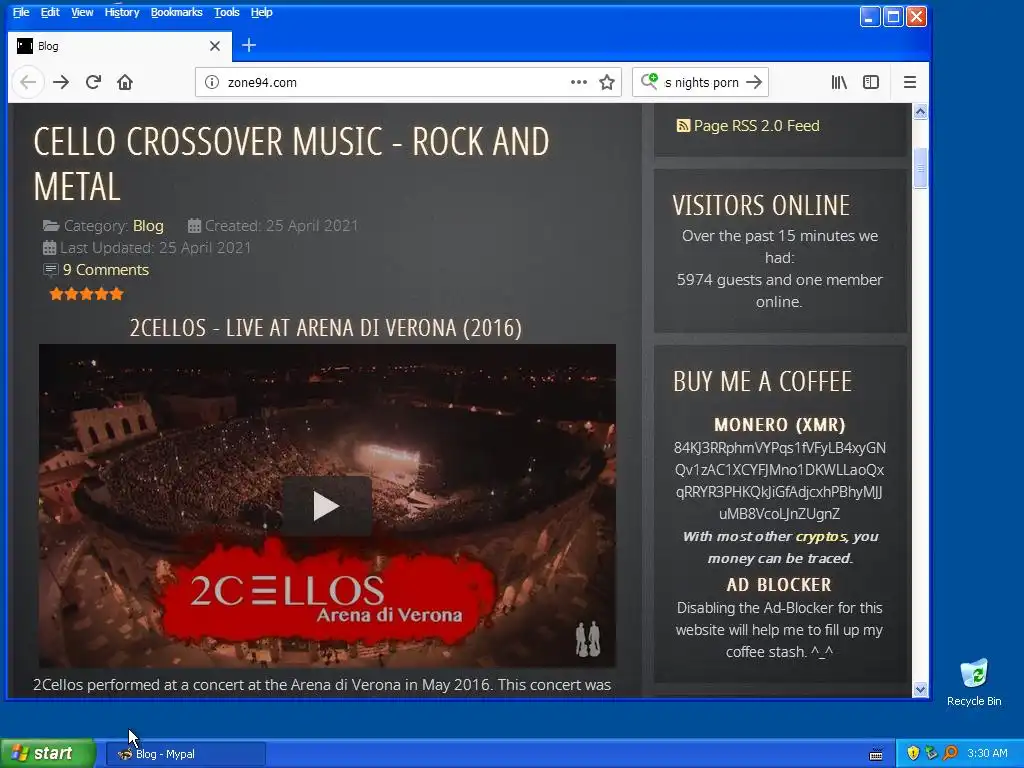Image resolution: width=1024 pixels, height=768 pixels.
Task: Open the Edit menu
Action: click(50, 12)
